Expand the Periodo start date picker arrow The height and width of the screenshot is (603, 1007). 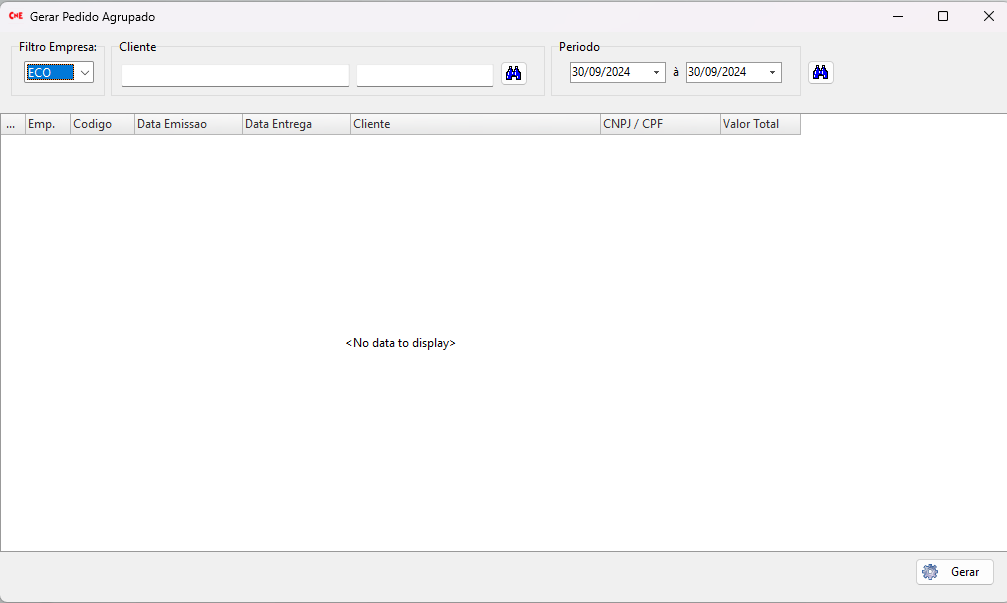pyautogui.click(x=656, y=73)
